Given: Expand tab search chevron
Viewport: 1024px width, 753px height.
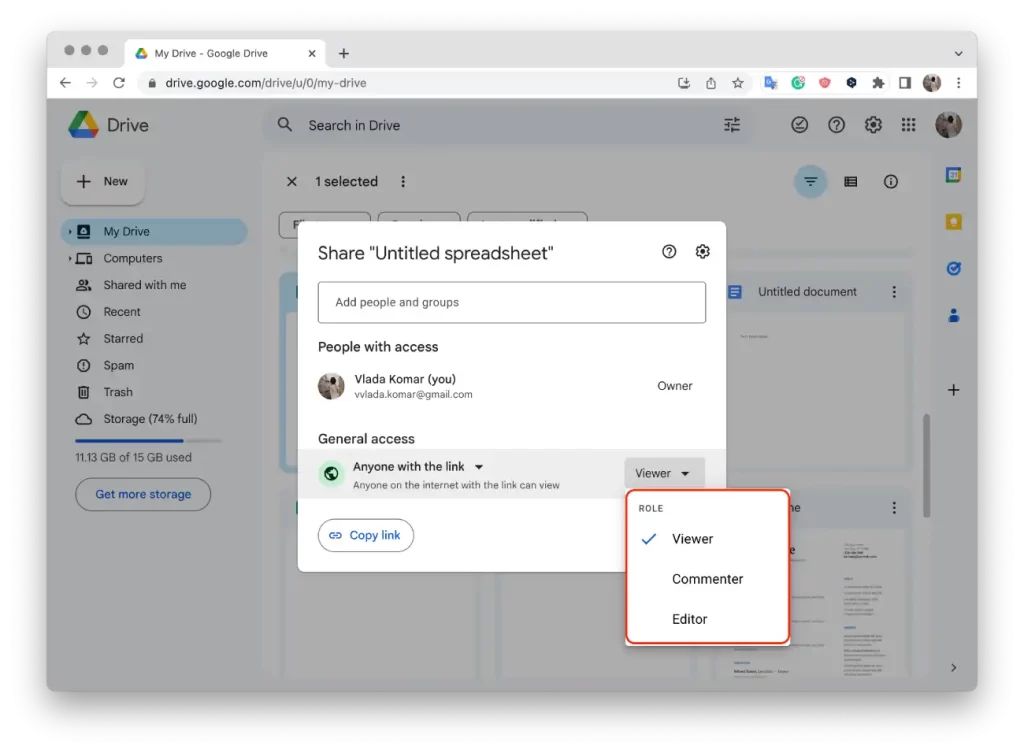Looking at the screenshot, I should click(958, 54).
